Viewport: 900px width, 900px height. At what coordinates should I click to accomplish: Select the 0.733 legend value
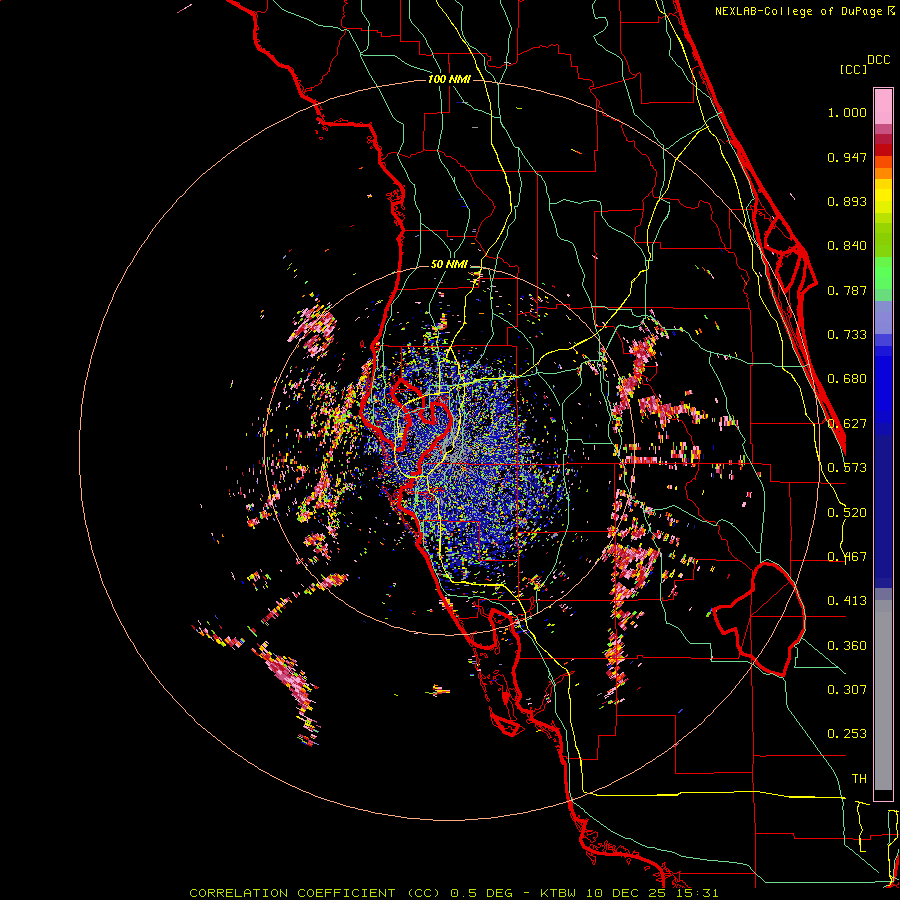pyautogui.click(x=847, y=335)
